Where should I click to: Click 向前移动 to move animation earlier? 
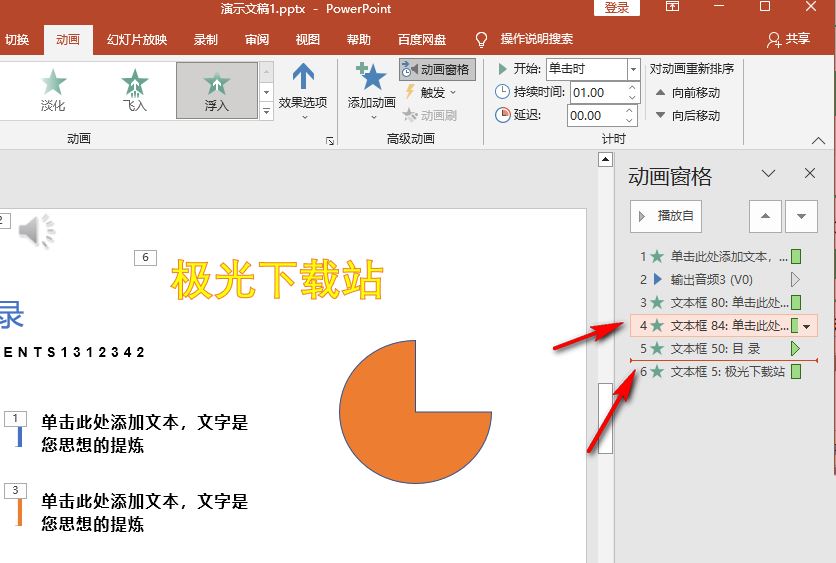point(688,92)
